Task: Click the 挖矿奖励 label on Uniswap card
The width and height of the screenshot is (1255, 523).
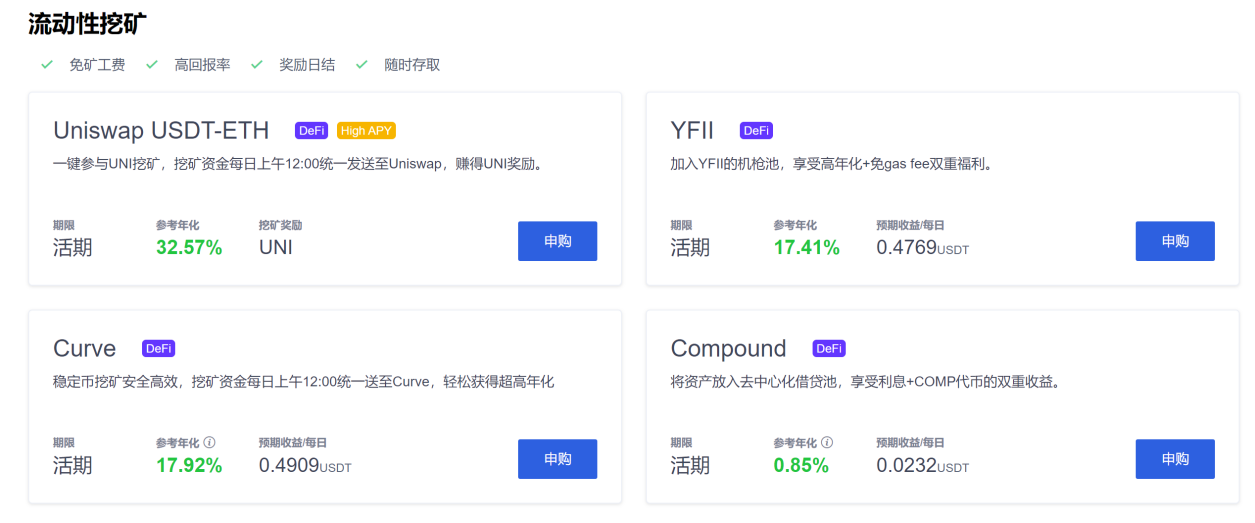Action: (280, 225)
